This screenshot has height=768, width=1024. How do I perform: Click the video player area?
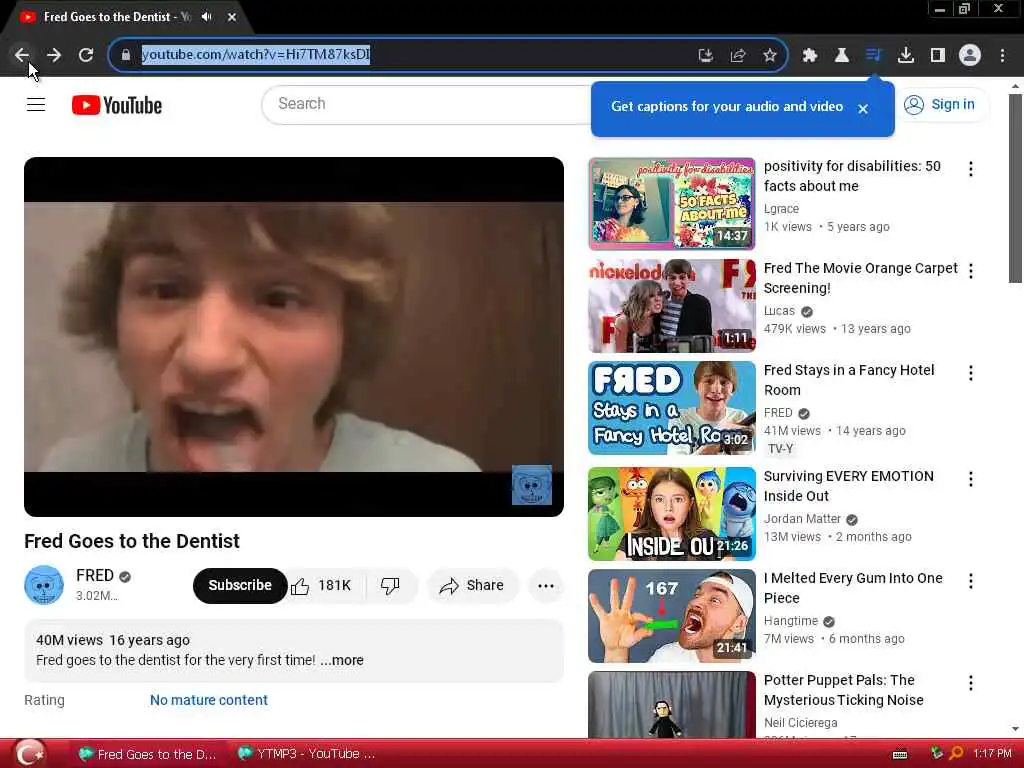point(294,337)
